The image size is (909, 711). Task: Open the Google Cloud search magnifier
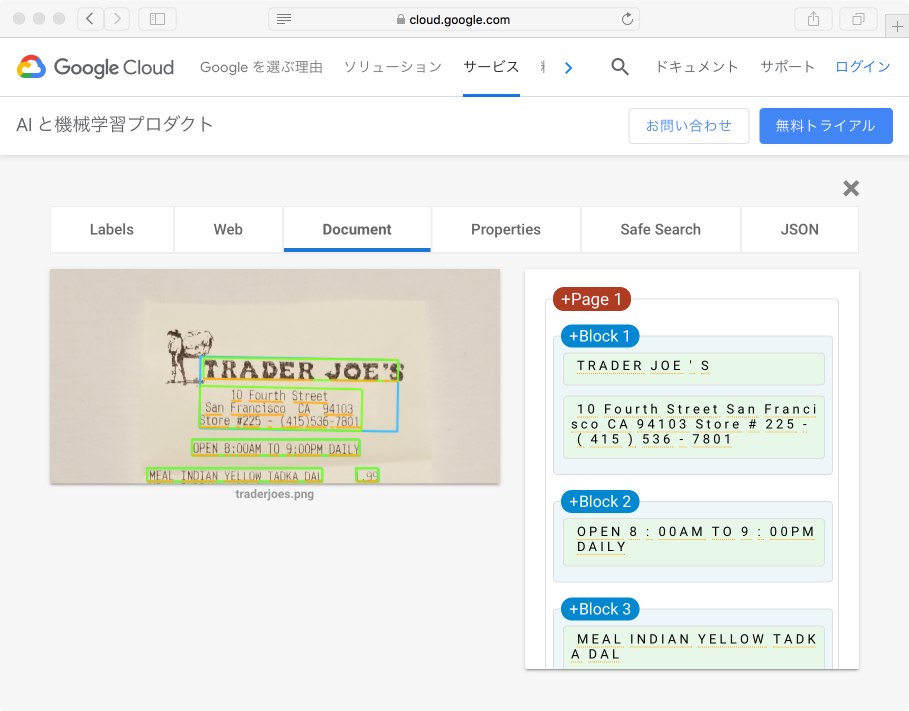click(x=620, y=67)
